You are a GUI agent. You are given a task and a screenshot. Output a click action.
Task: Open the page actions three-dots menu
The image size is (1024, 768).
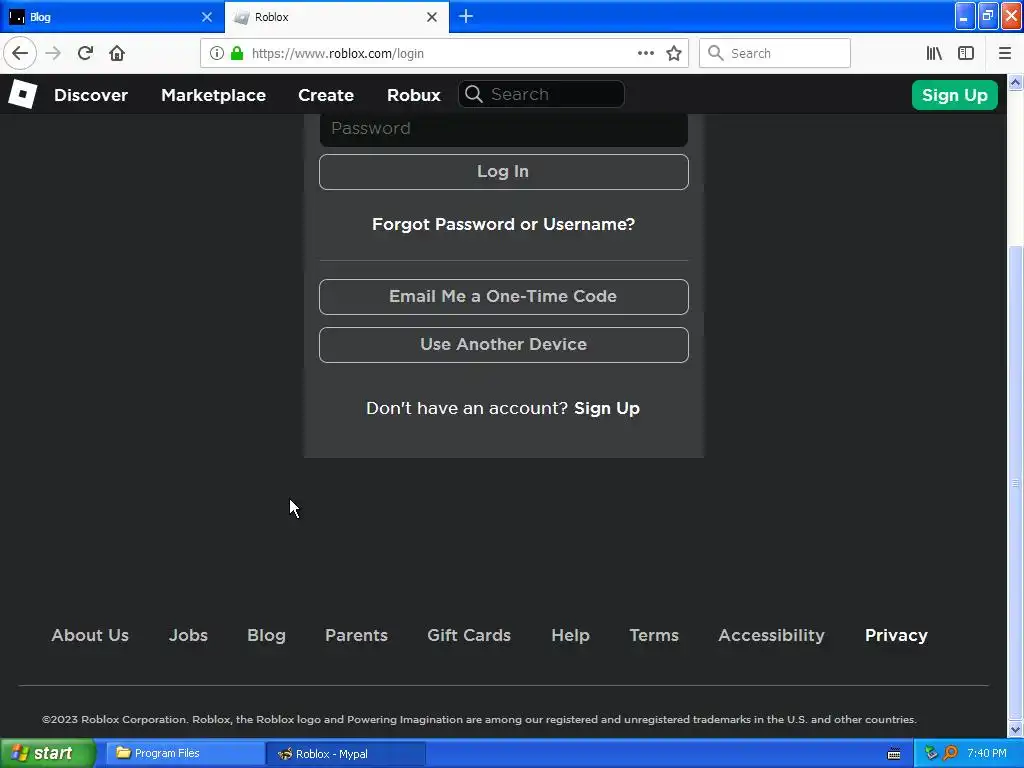coord(645,53)
